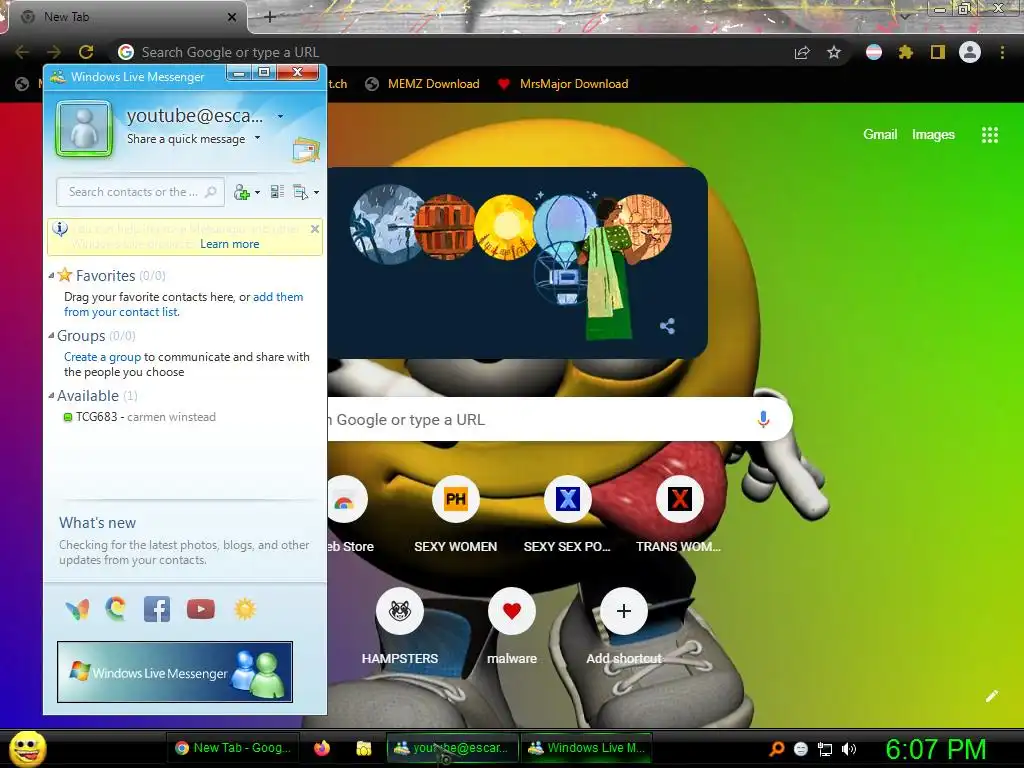
Task: Click the Create a group link
Action: click(x=103, y=357)
